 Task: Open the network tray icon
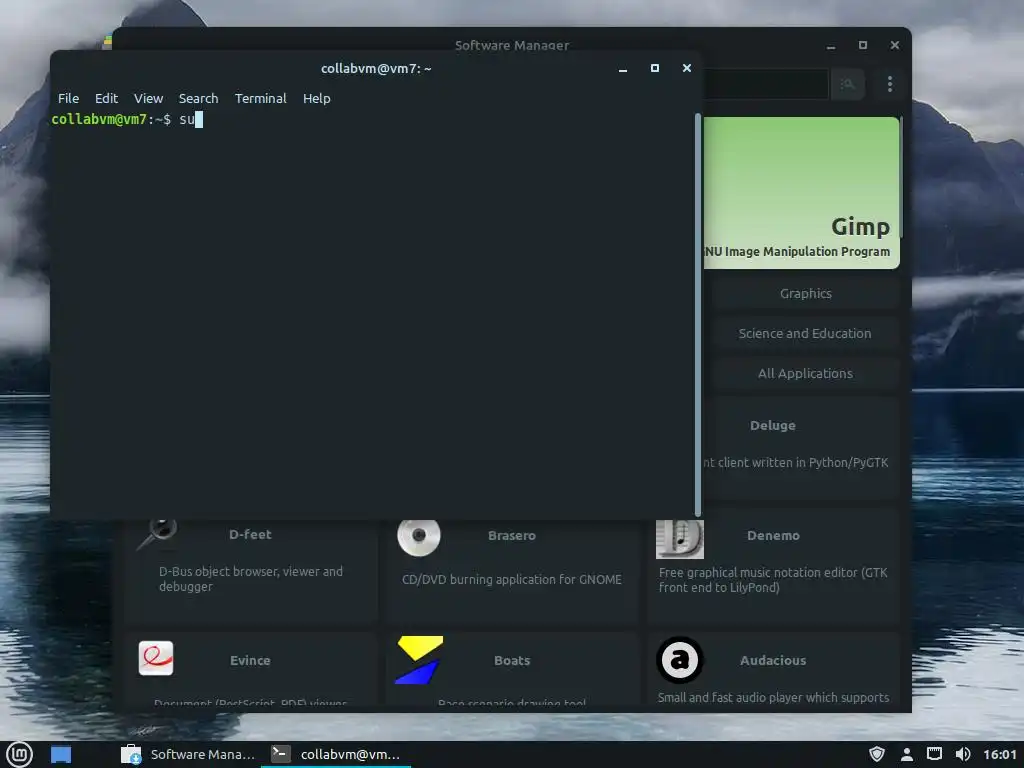pyautogui.click(x=935, y=754)
